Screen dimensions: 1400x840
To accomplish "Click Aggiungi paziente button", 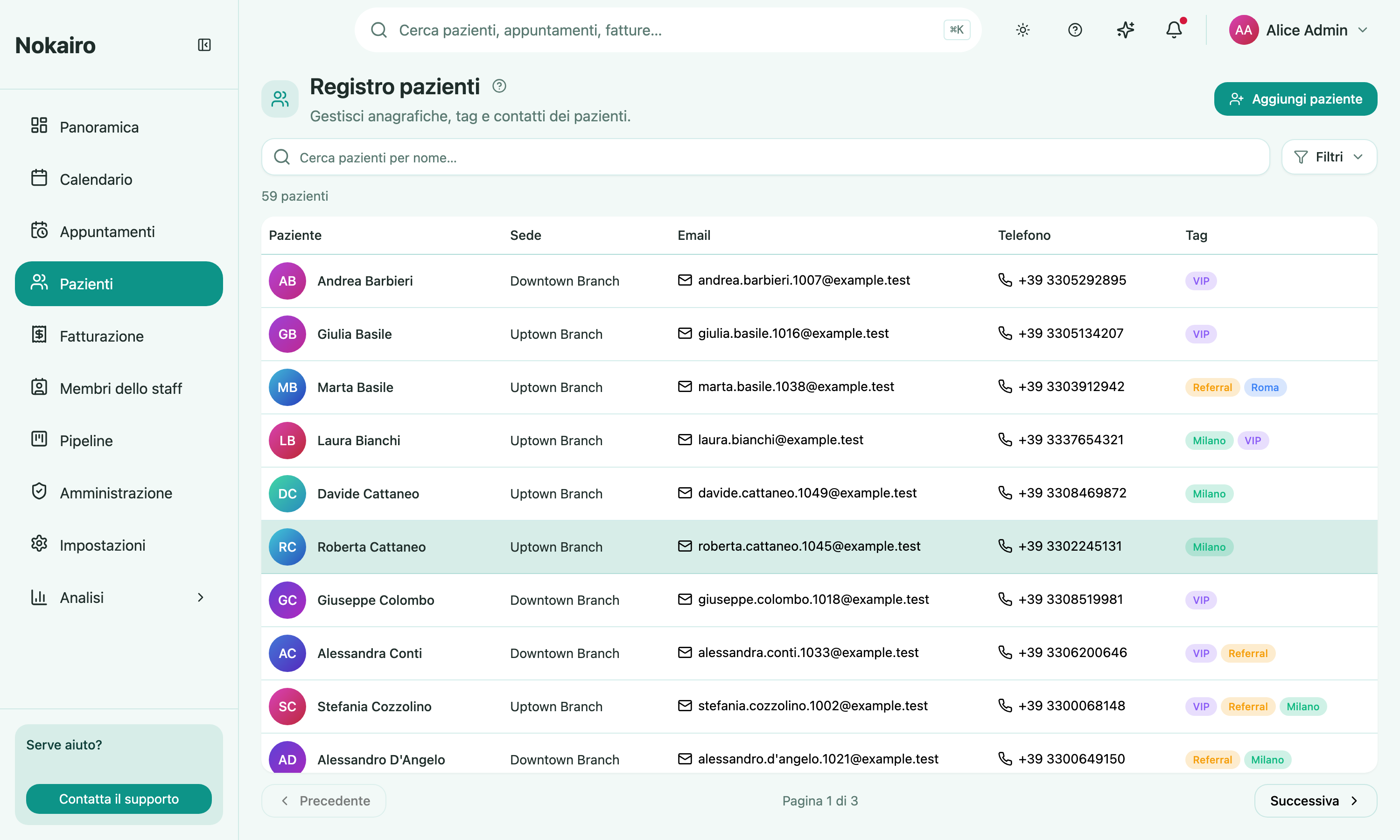I will click(1295, 99).
